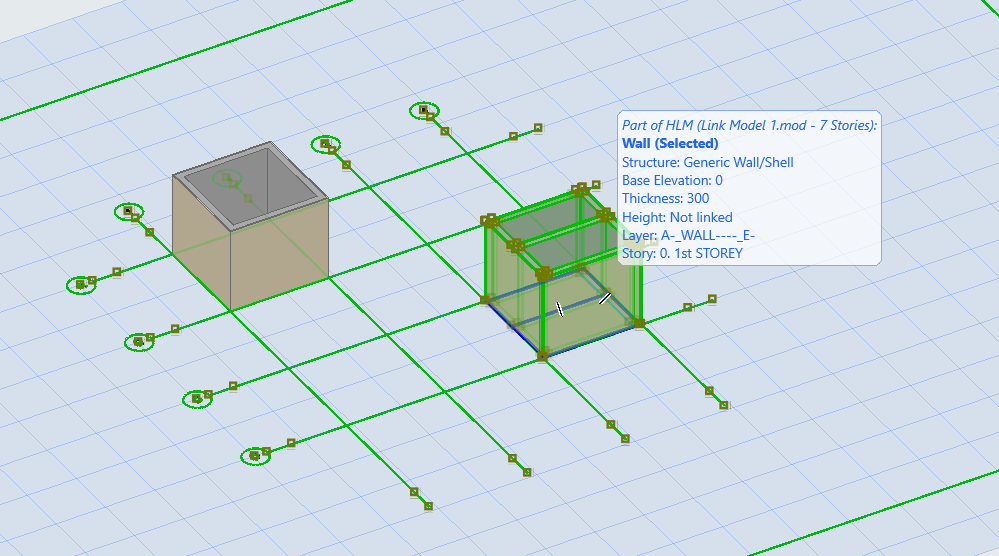Screen dimensions: 999x556
Task: Click the bottom front corner of the gray box
Action: pos(232,309)
